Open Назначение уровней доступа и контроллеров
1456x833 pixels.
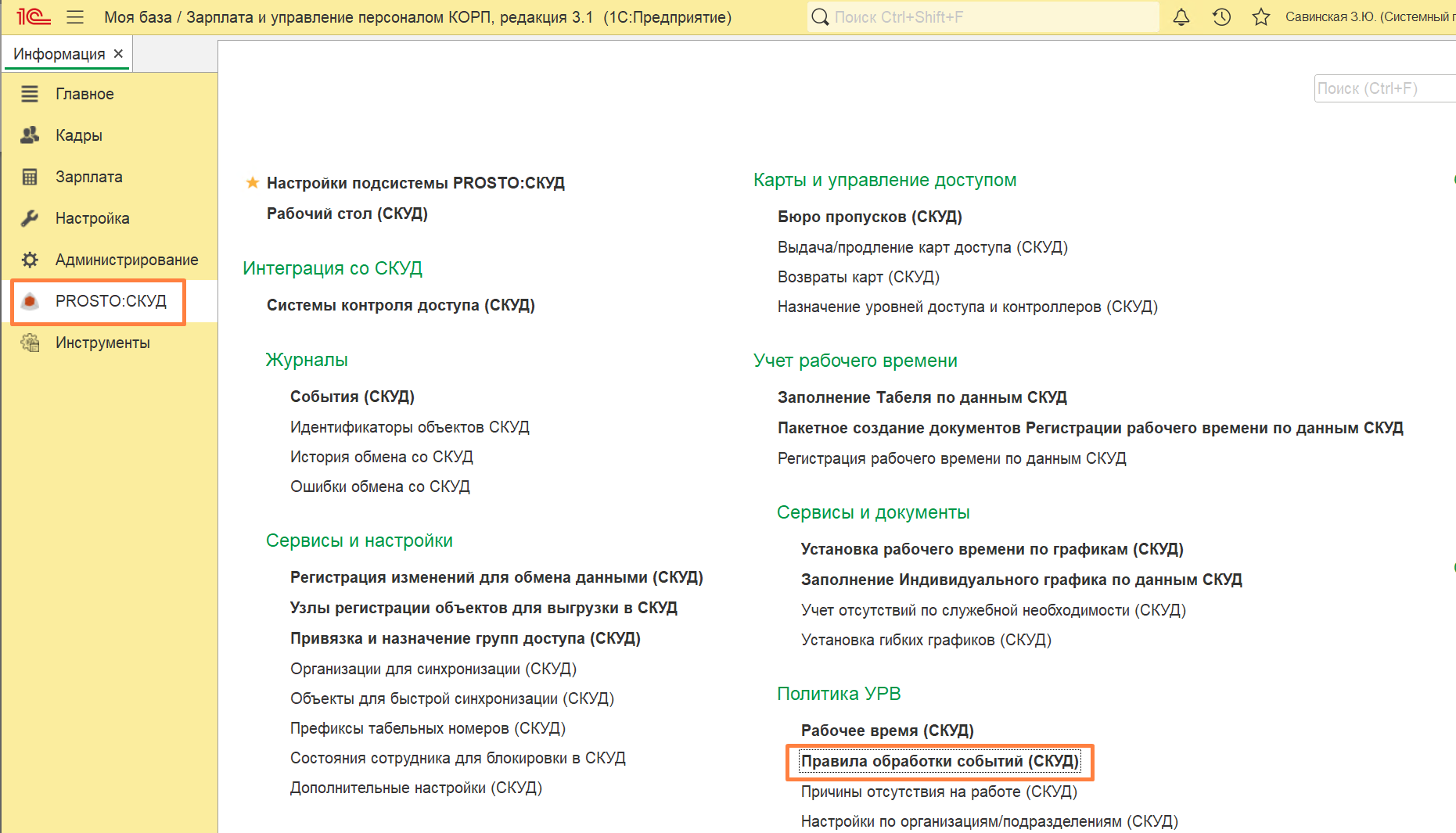(968, 307)
